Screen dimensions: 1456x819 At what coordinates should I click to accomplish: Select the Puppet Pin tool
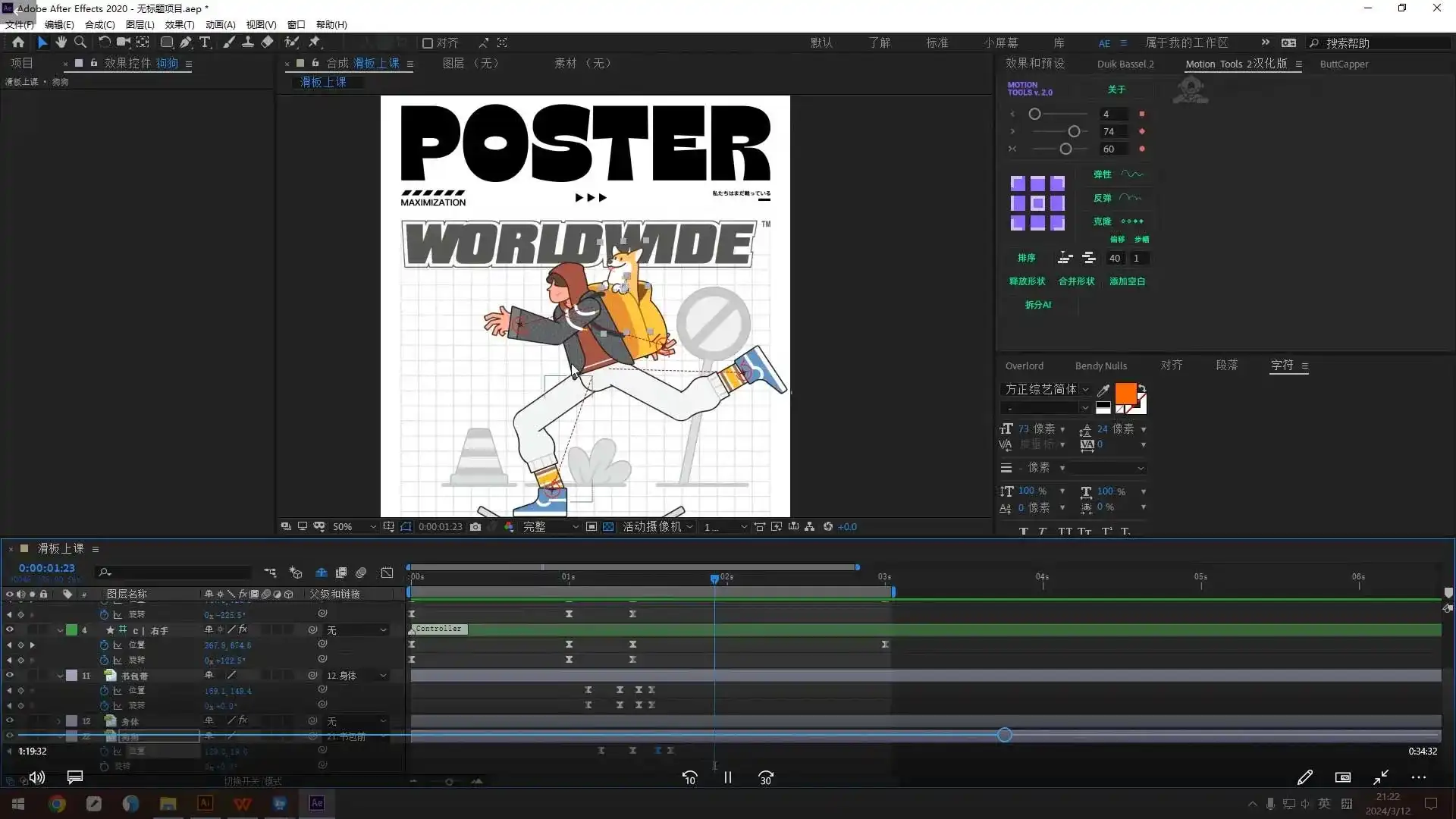coord(315,42)
